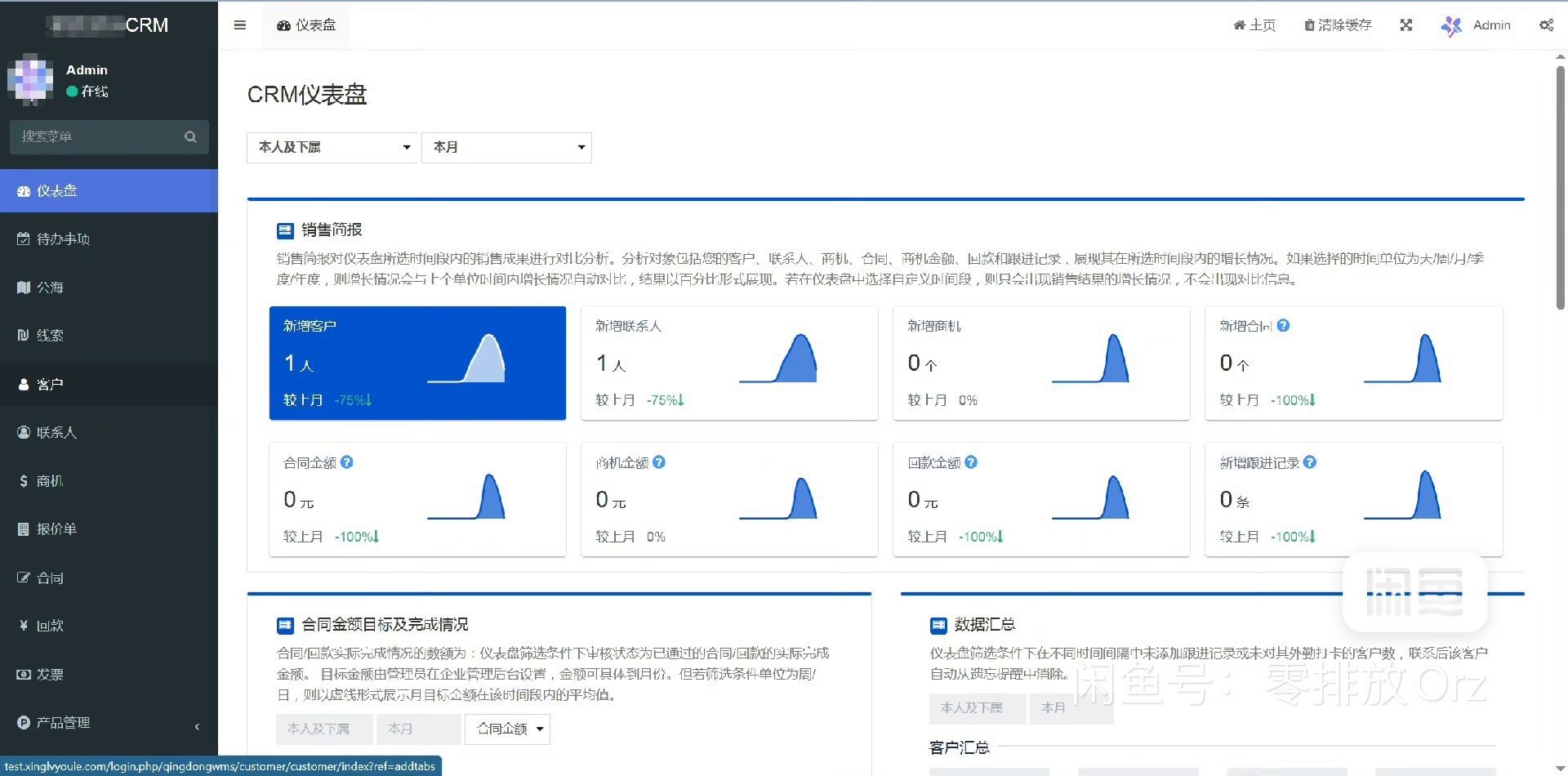The width and height of the screenshot is (1568, 776).
Task: Click the search magnifier icon in sidebar
Action: click(x=190, y=137)
